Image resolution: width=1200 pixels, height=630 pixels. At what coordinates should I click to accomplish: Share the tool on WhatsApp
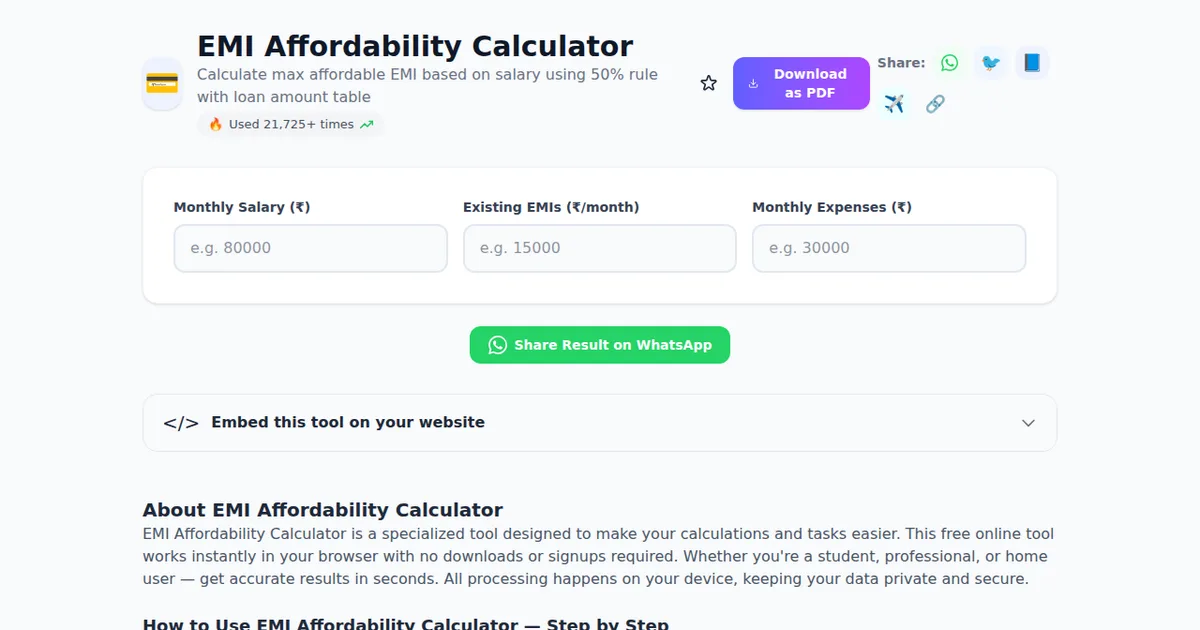coord(949,62)
